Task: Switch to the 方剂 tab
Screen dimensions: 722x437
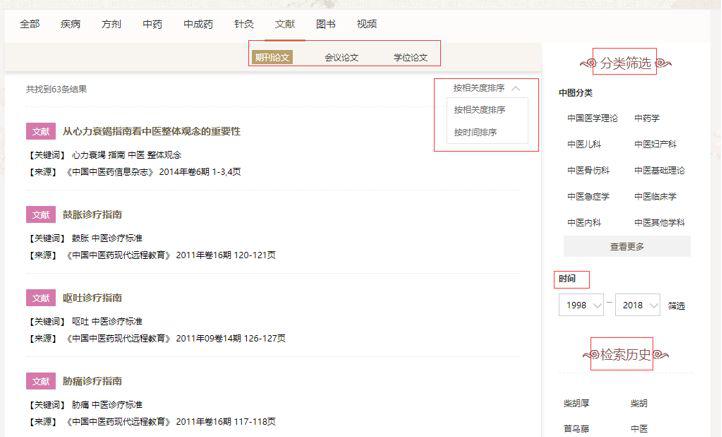Action: 111,23
